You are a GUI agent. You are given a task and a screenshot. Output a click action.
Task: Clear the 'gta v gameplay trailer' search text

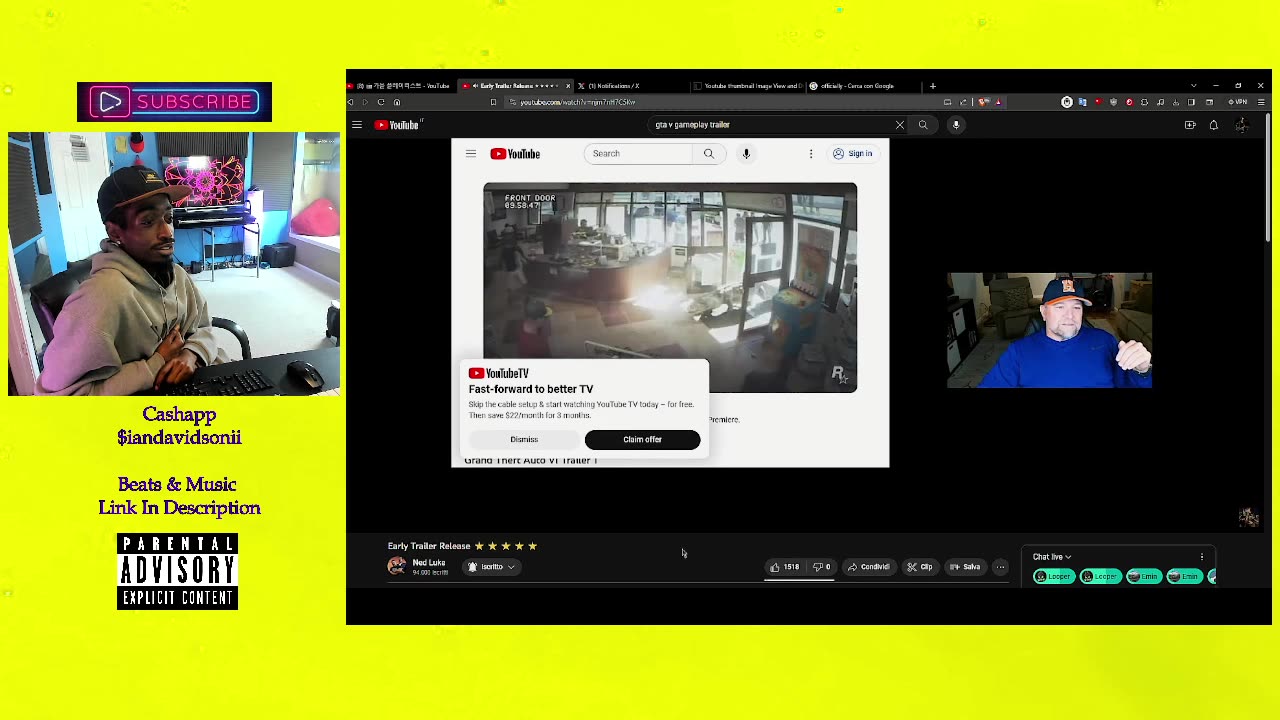(x=899, y=125)
